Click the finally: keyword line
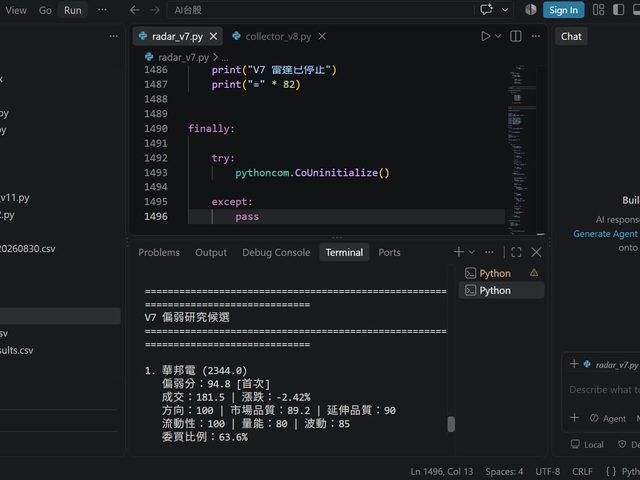This screenshot has width=640, height=480. click(x=211, y=129)
